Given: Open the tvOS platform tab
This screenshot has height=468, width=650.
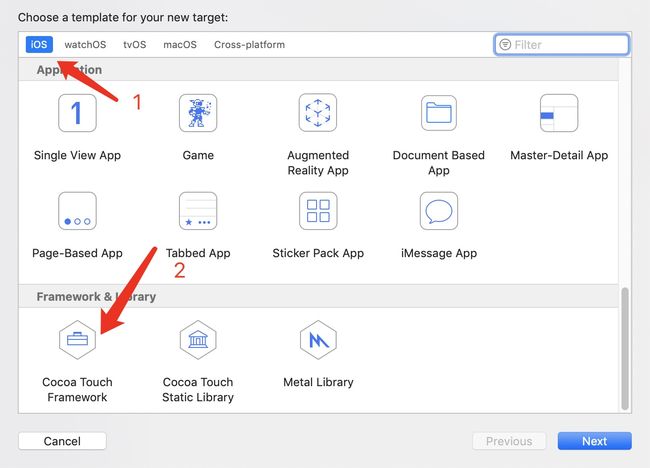Looking at the screenshot, I should pos(135,44).
